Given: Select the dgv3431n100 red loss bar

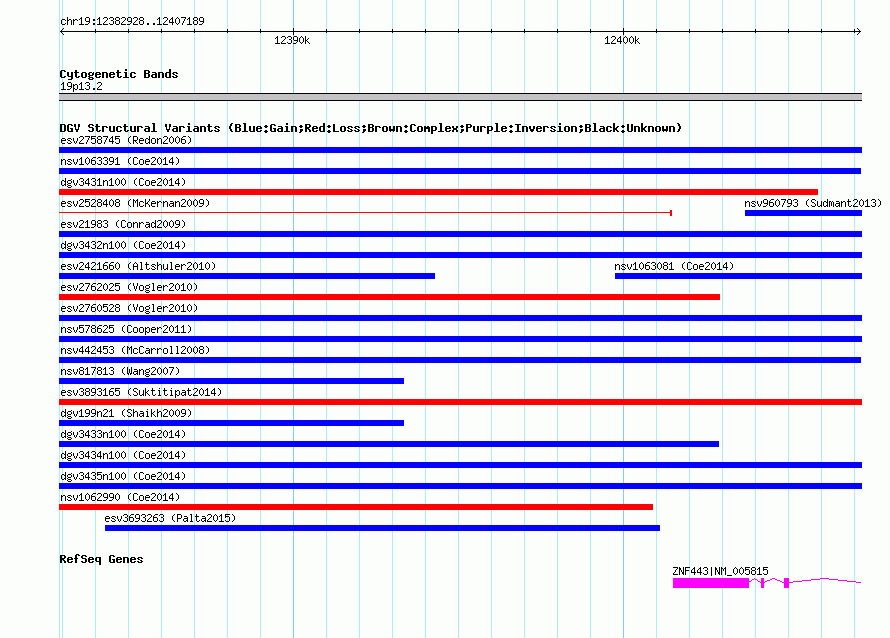Looking at the screenshot, I should (x=438, y=192).
